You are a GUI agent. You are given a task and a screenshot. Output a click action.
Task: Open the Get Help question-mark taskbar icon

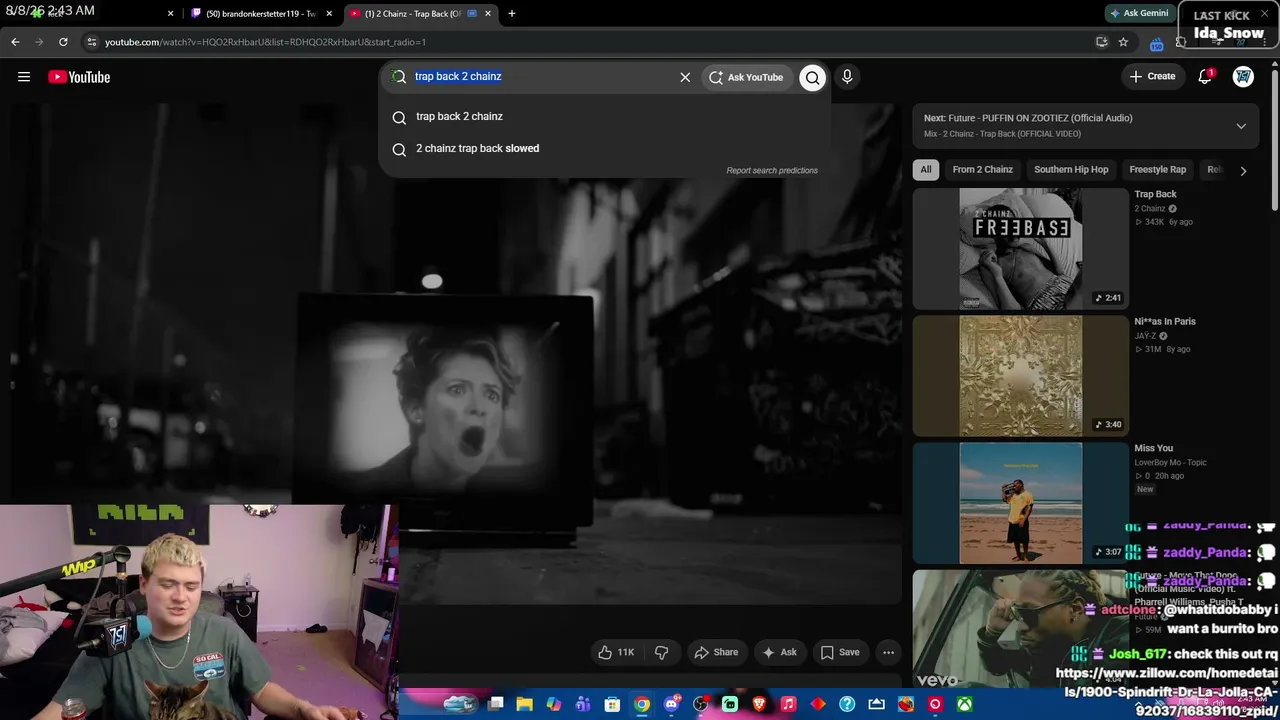[x=847, y=705]
